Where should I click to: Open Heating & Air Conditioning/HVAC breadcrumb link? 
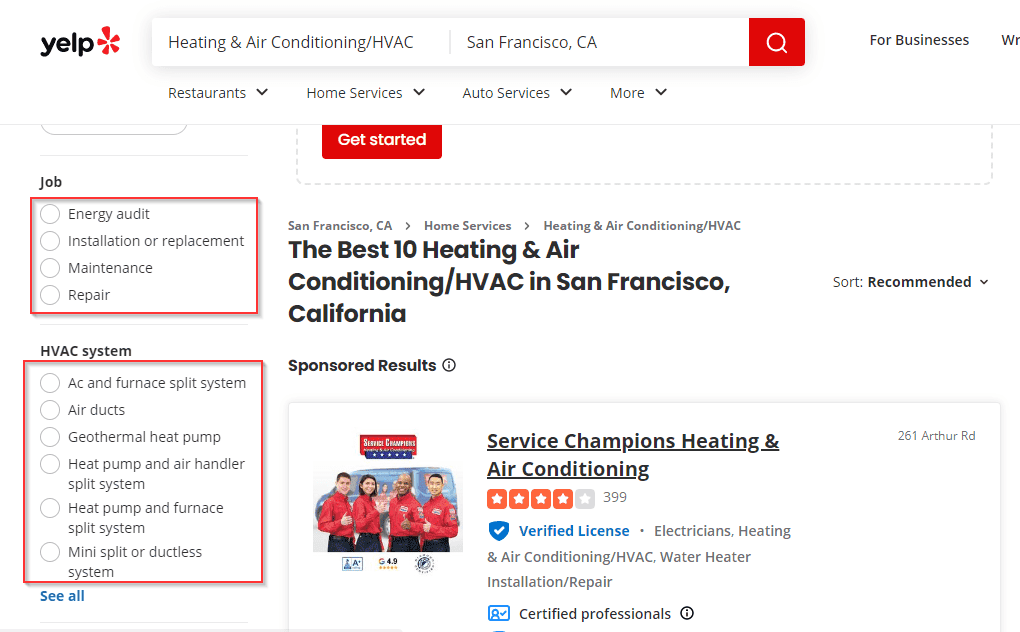pos(642,226)
